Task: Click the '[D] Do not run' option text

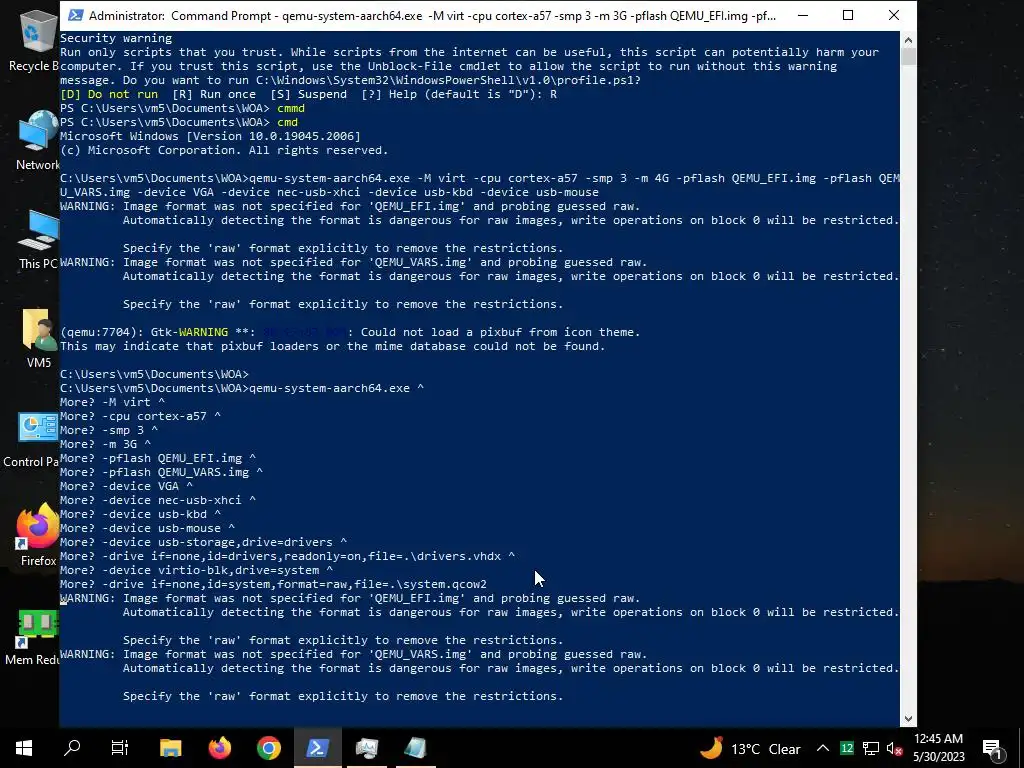Action: [x=109, y=95]
